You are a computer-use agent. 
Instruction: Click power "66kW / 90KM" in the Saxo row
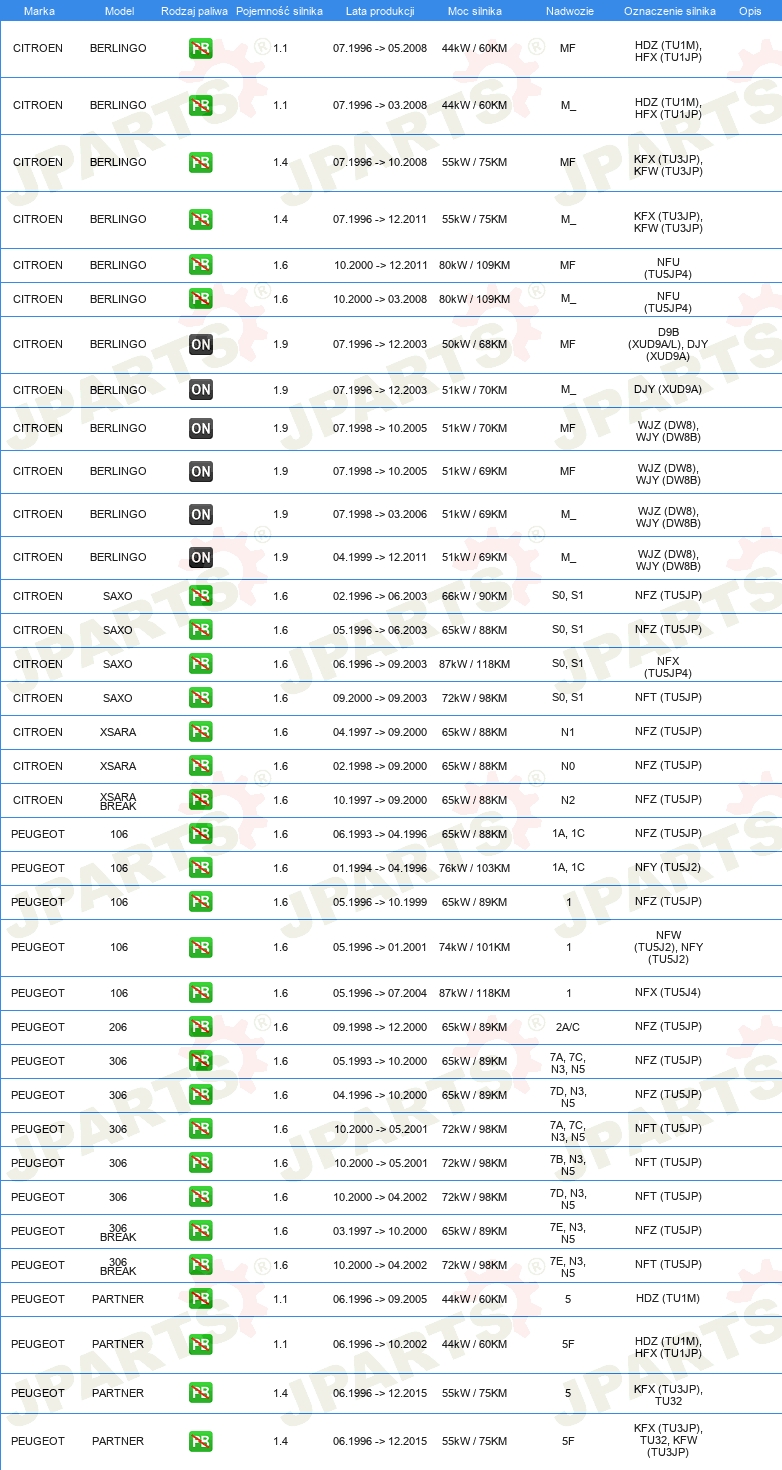click(x=475, y=596)
